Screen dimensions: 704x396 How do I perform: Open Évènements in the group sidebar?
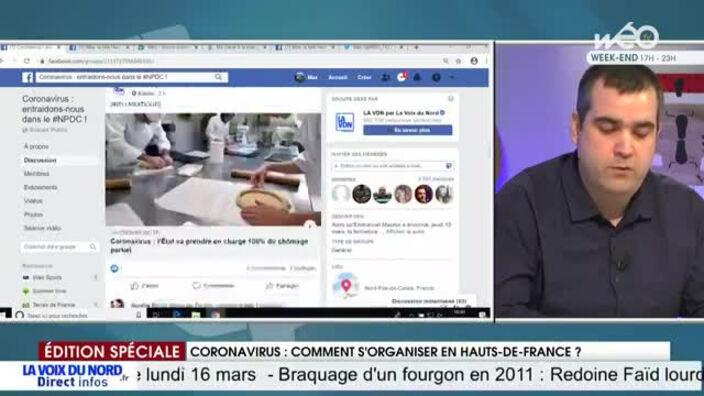[x=40, y=187]
